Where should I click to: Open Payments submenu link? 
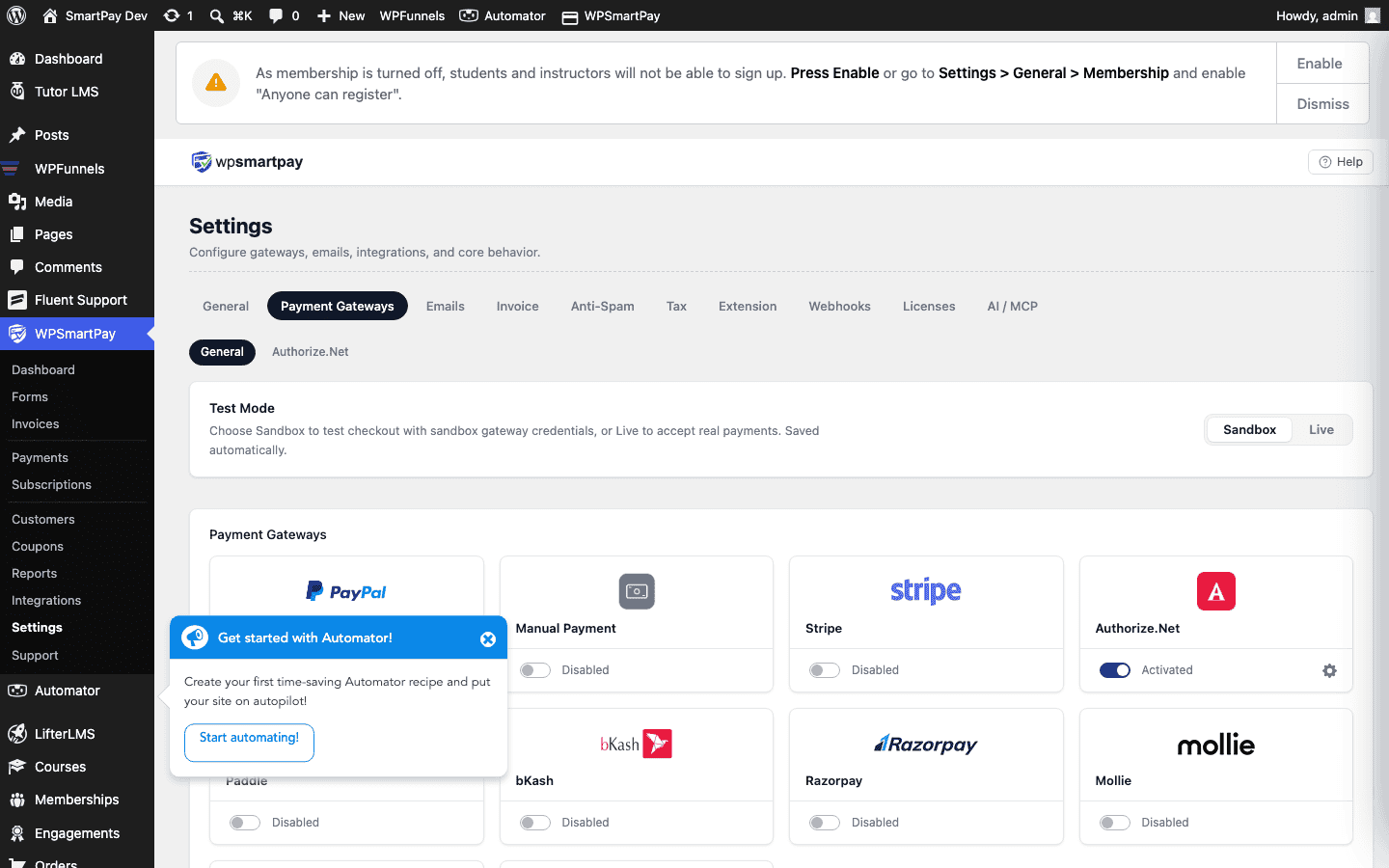tap(40, 457)
